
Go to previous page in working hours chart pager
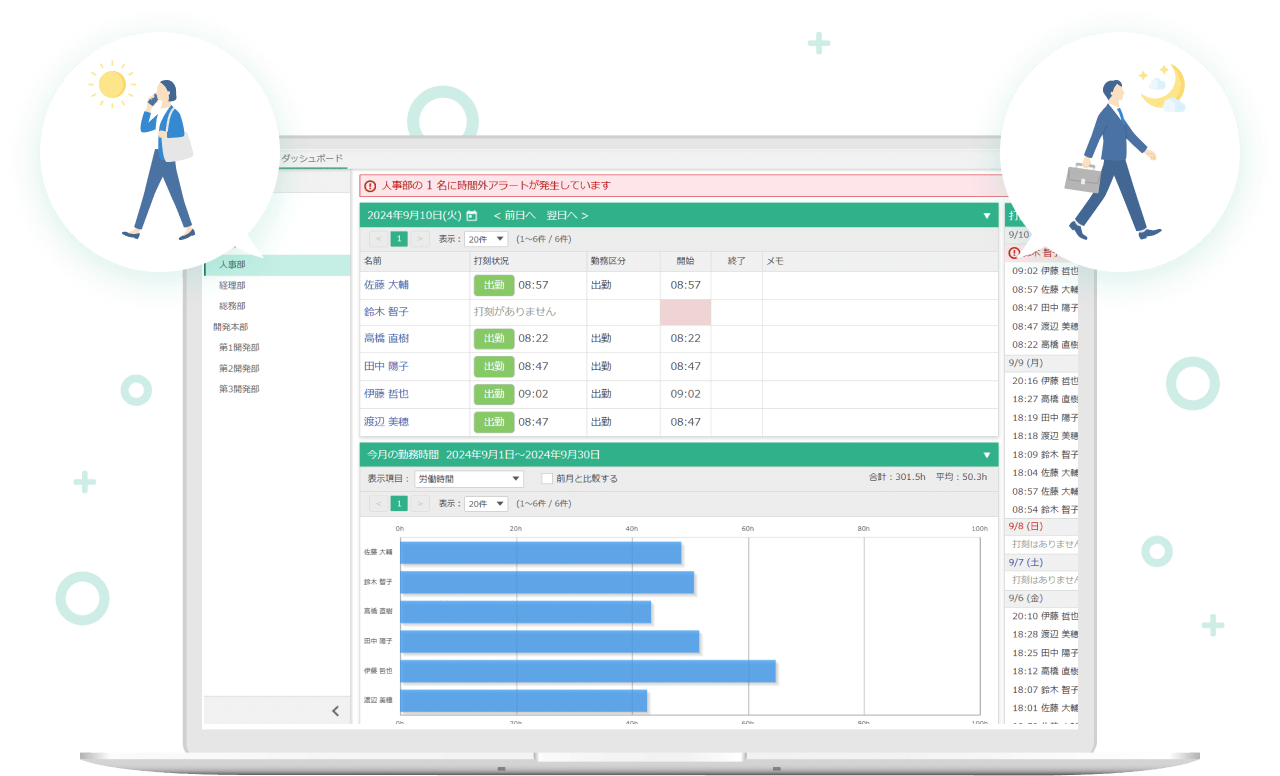378,504
